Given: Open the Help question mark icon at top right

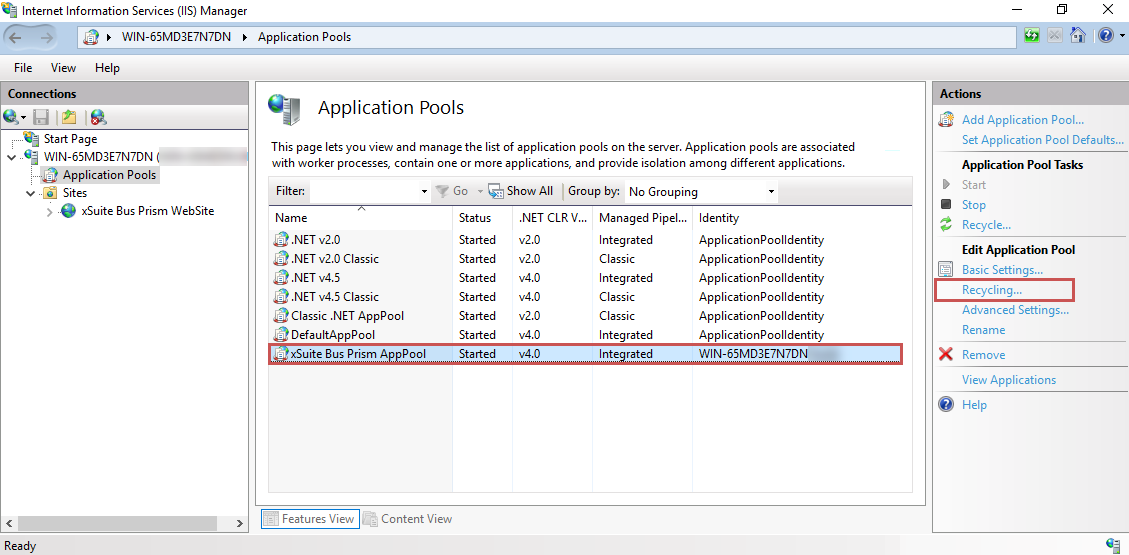Looking at the screenshot, I should [1105, 35].
